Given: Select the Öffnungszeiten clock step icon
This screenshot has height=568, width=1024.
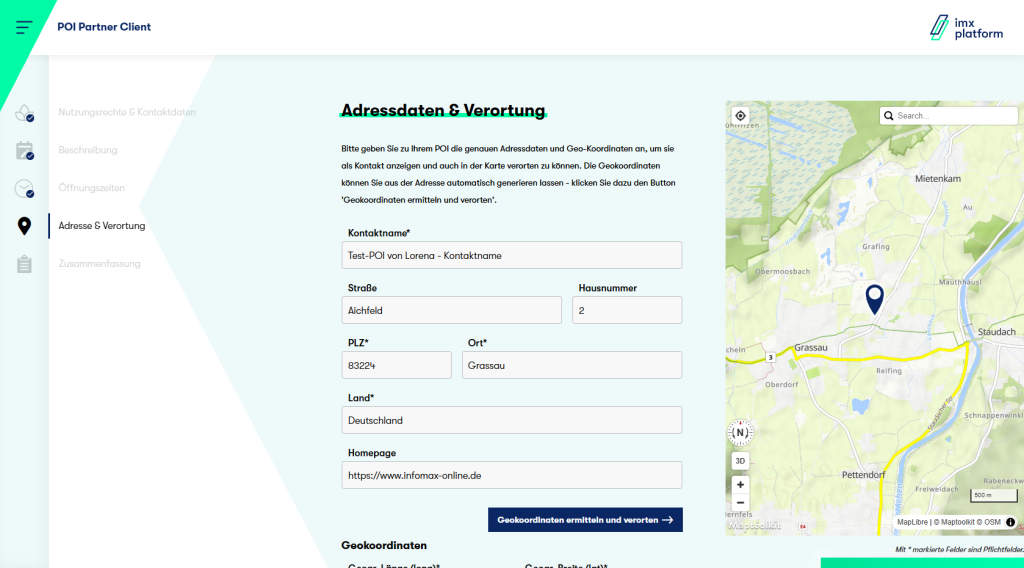Looking at the screenshot, I should (x=25, y=189).
